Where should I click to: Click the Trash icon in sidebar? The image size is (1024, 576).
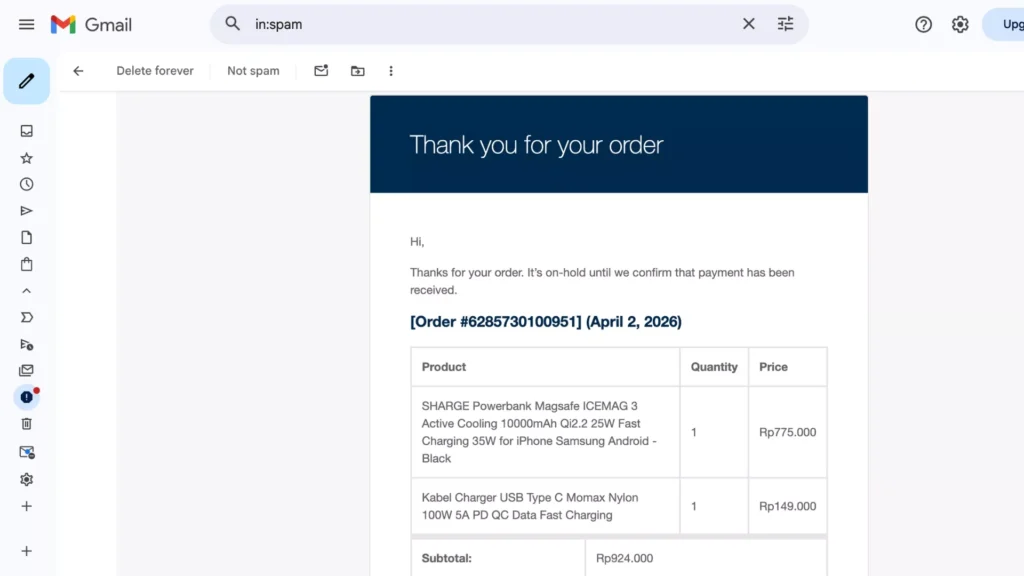pos(26,424)
